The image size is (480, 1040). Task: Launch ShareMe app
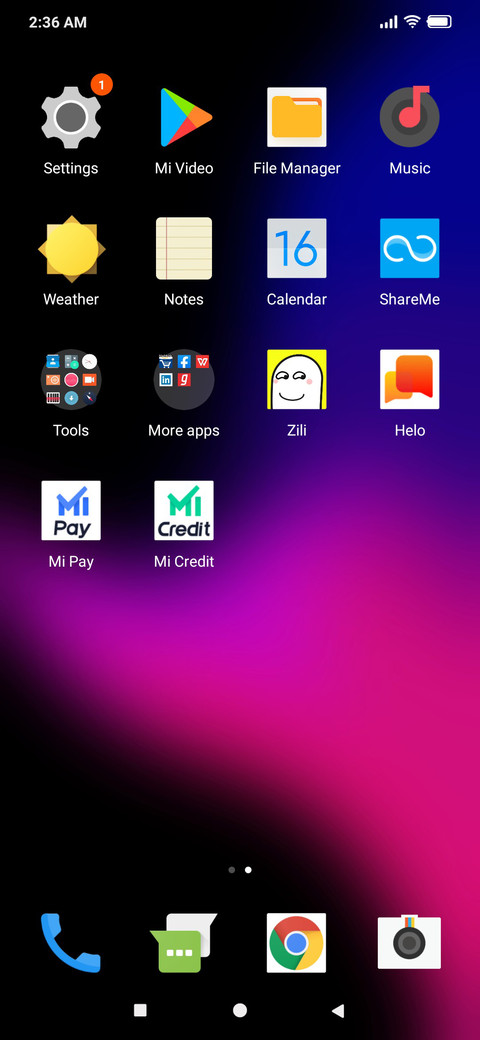click(409, 248)
